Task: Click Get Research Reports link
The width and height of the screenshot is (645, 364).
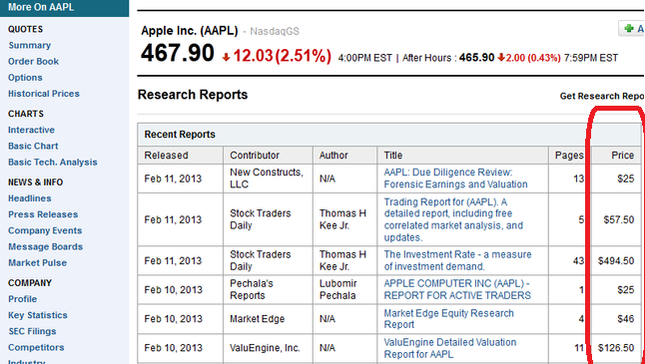Action: (x=602, y=96)
